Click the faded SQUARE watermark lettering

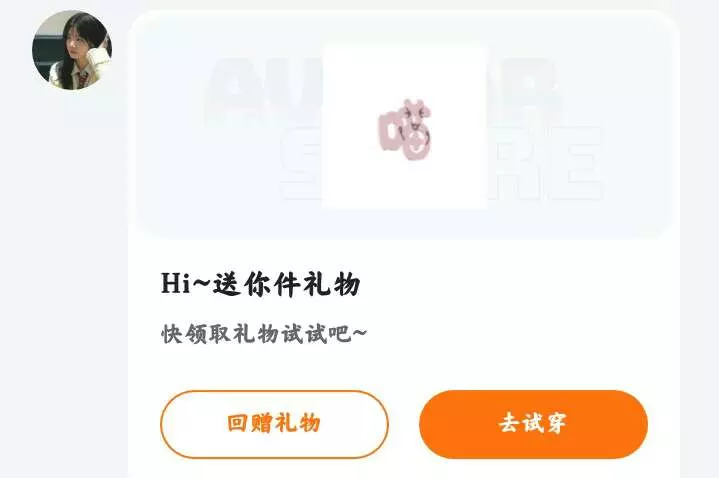[441, 163]
